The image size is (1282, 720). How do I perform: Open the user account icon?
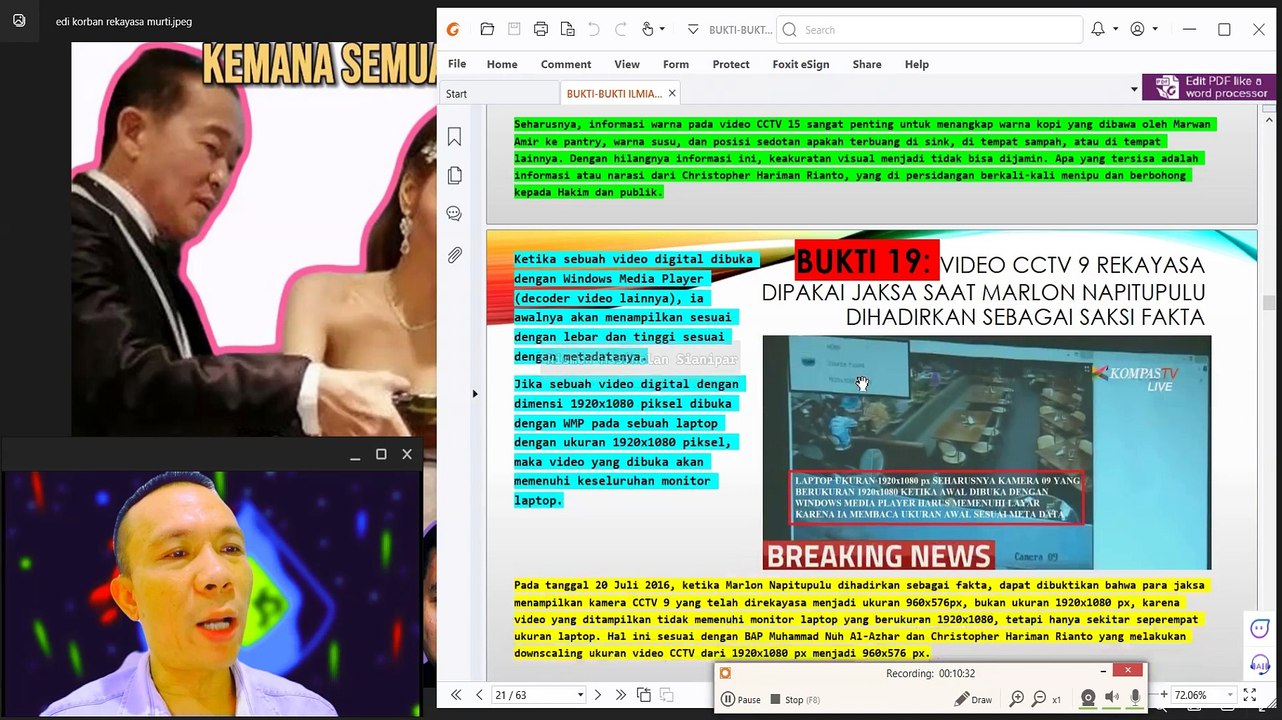[x=1137, y=29]
